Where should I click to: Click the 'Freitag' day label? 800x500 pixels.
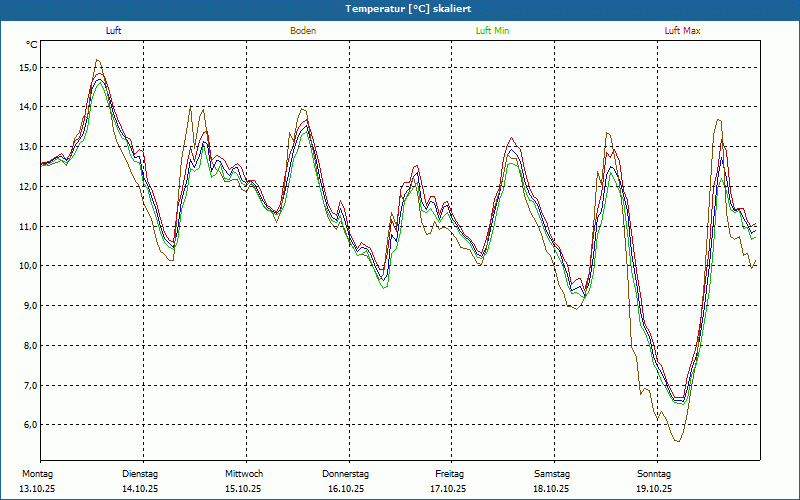coord(449,473)
